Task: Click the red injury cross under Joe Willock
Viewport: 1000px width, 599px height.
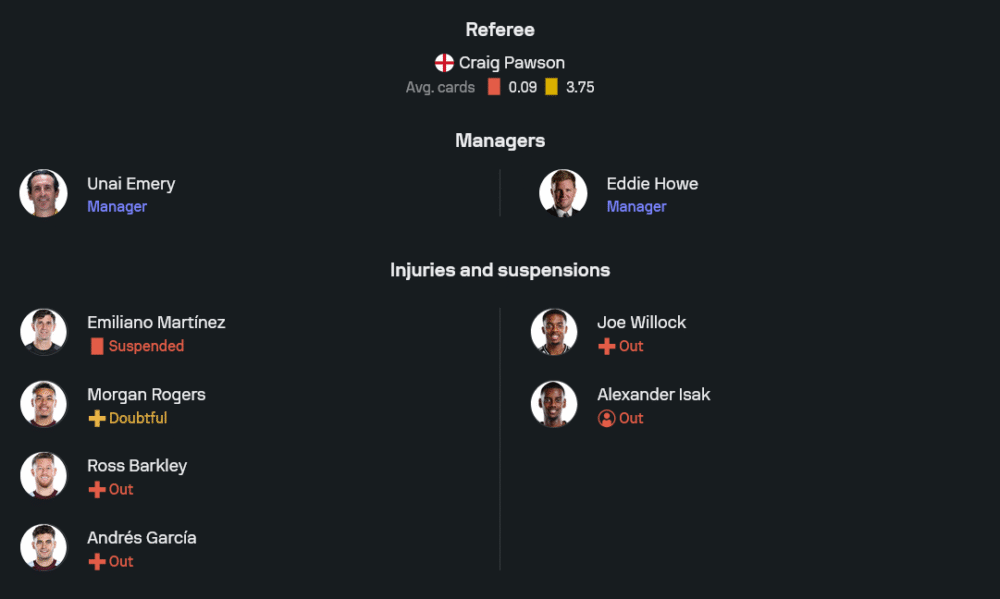Action: pos(606,346)
